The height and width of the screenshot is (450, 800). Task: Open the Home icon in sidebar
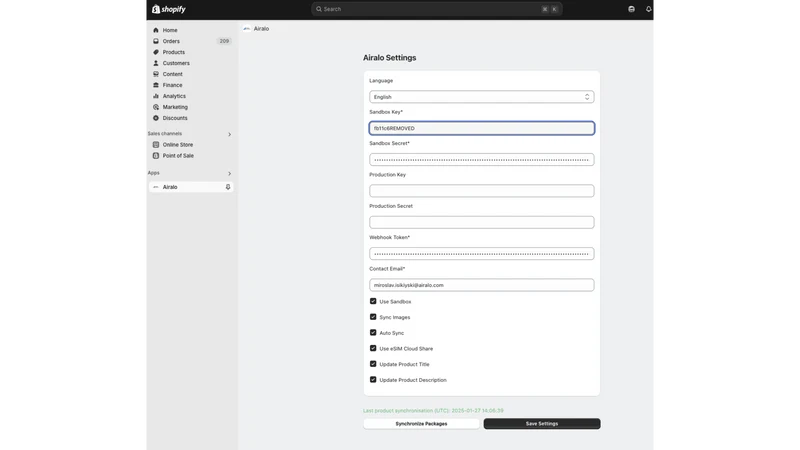tap(156, 30)
